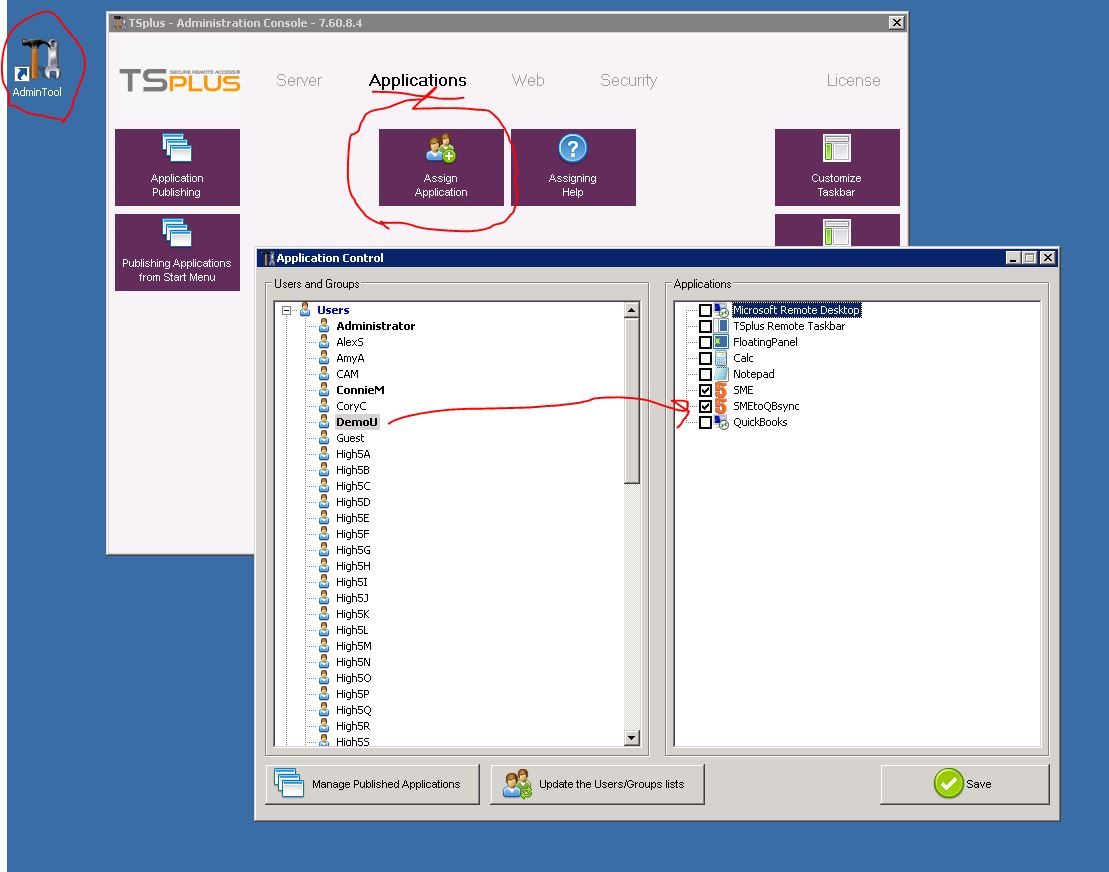The width and height of the screenshot is (1109, 872).
Task: Click the Application Control title bar icon
Action: point(267,258)
